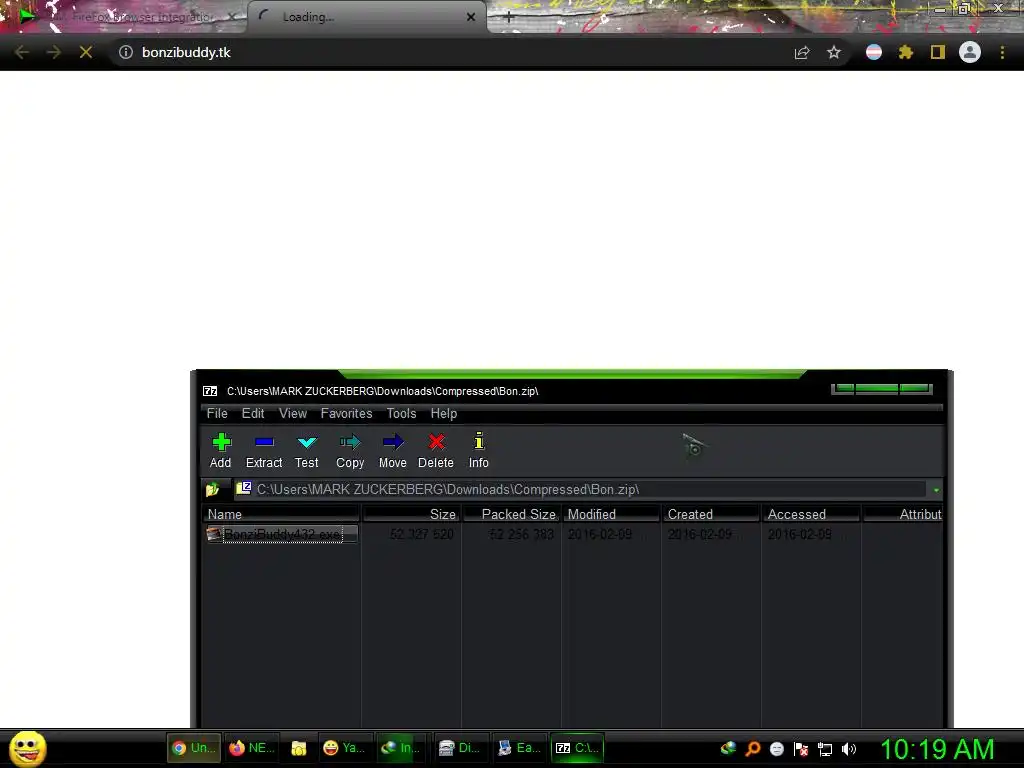1024x768 pixels.
Task: Open the folder taskbar icon
Action: click(299, 748)
